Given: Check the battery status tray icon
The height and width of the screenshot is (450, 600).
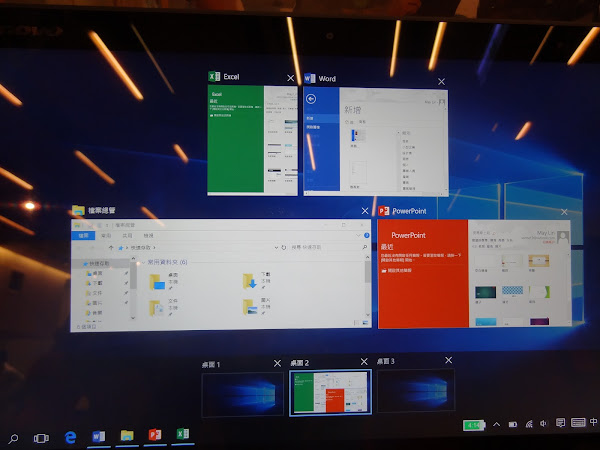Looking at the screenshot, I should [x=513, y=424].
